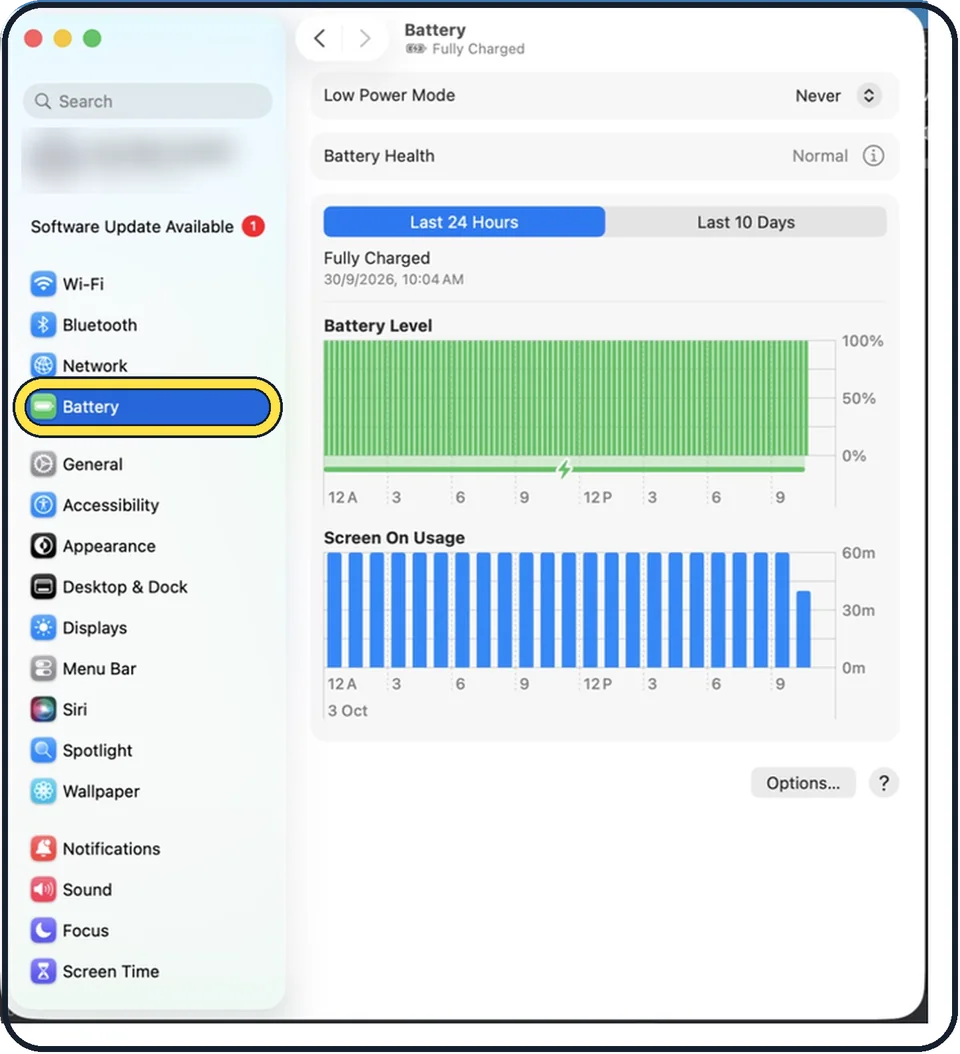This screenshot has width=960, height=1054.
Task: Click the Search input field
Action: coord(148,102)
